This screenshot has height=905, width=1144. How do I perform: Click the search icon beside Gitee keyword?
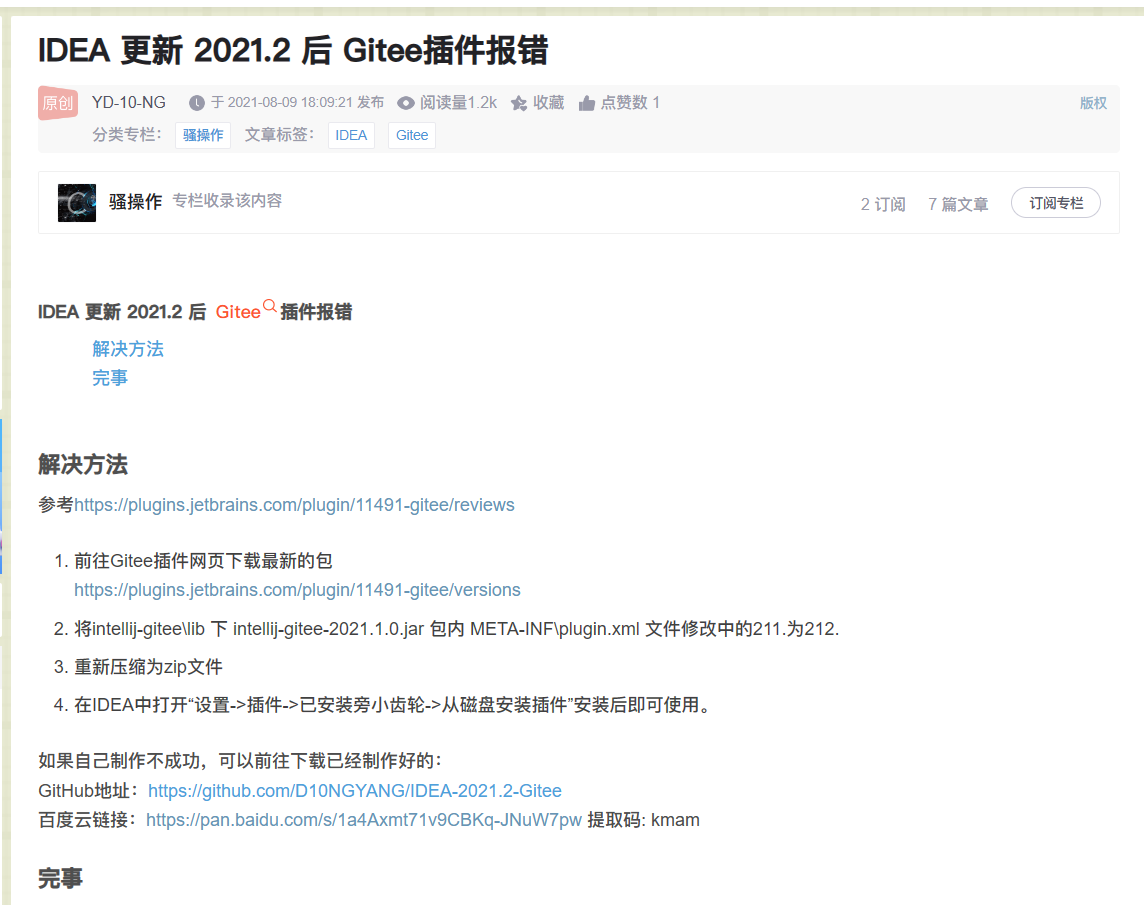coord(270,306)
